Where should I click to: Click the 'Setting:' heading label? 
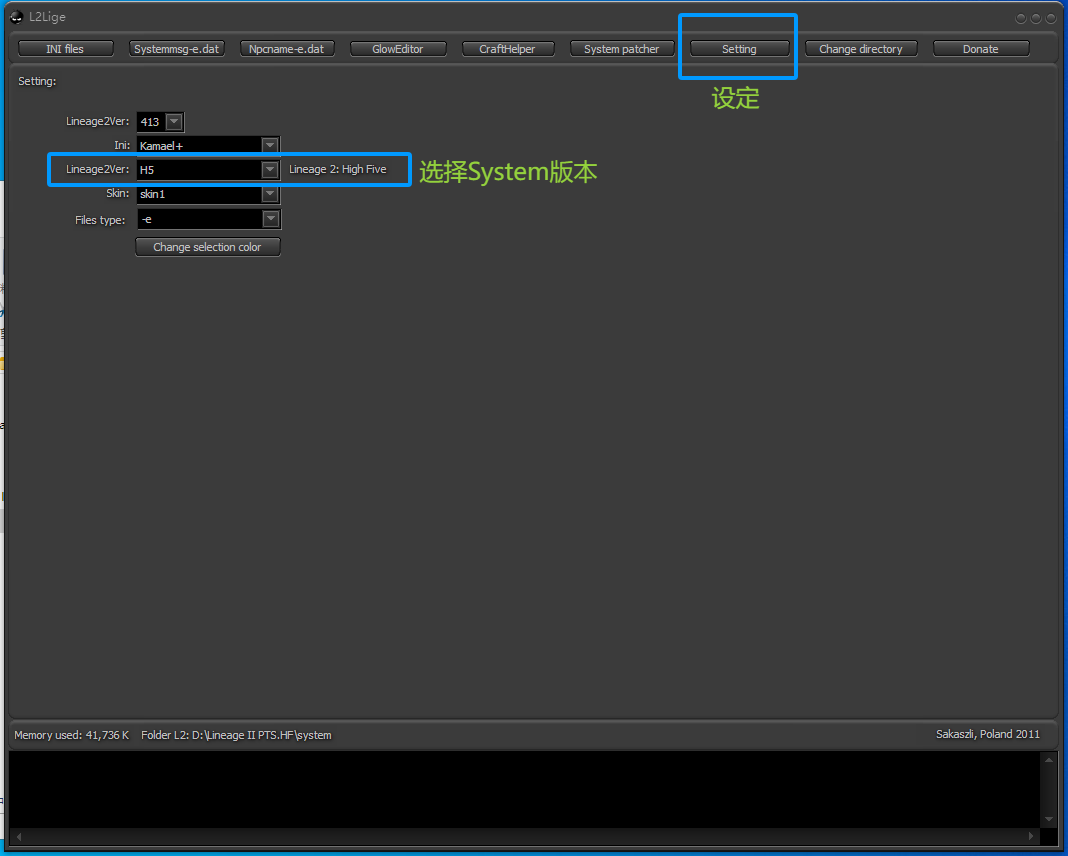tap(37, 81)
